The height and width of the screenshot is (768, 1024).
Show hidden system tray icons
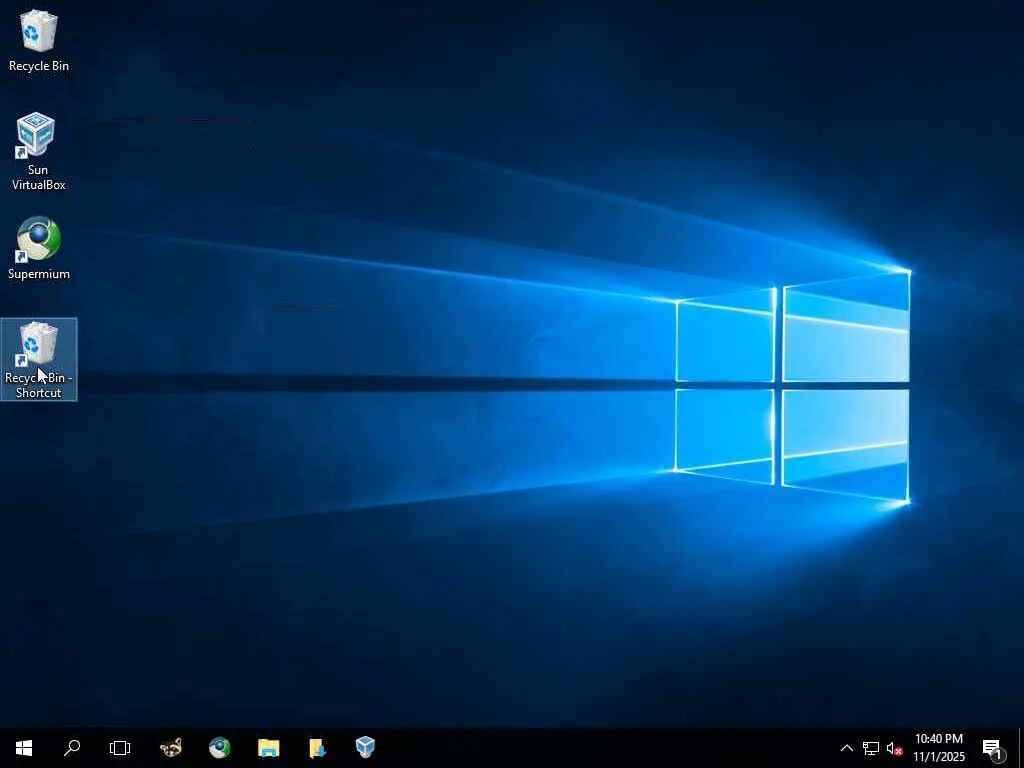pyautogui.click(x=846, y=748)
